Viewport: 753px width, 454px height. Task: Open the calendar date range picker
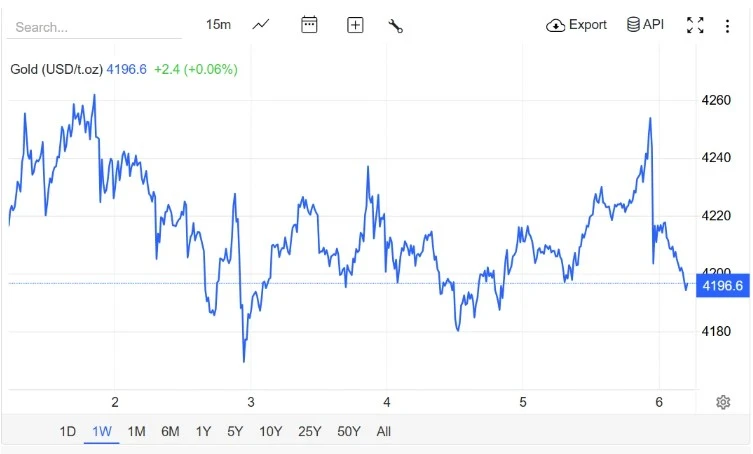(309, 25)
